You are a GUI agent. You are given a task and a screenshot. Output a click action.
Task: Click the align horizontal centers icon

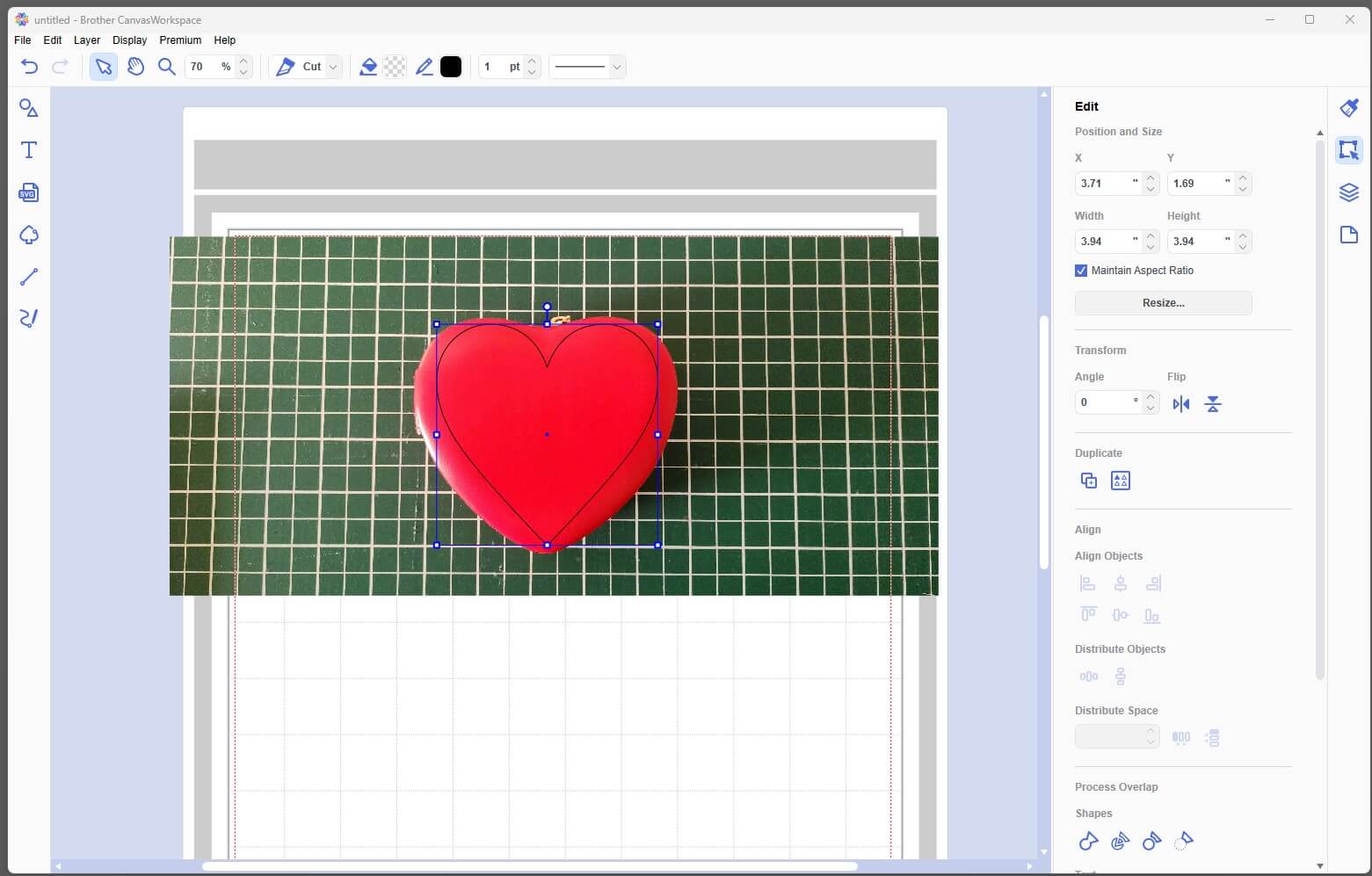(1121, 583)
